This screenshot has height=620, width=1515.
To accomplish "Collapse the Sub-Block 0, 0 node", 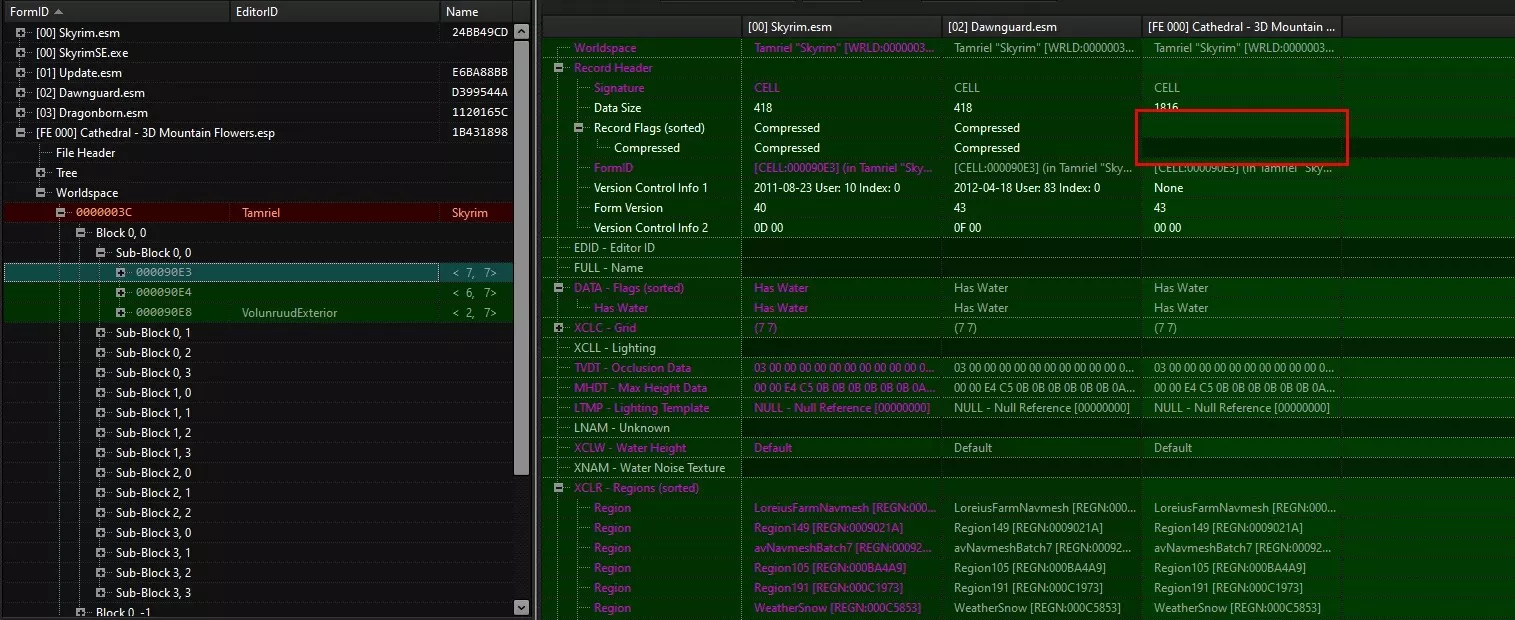I will pyautogui.click(x=101, y=253).
